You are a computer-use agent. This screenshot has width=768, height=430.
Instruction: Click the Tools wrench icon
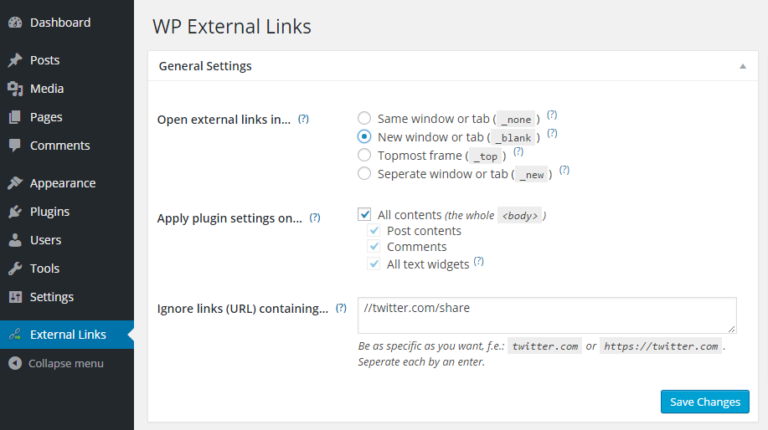pyautogui.click(x=15, y=268)
